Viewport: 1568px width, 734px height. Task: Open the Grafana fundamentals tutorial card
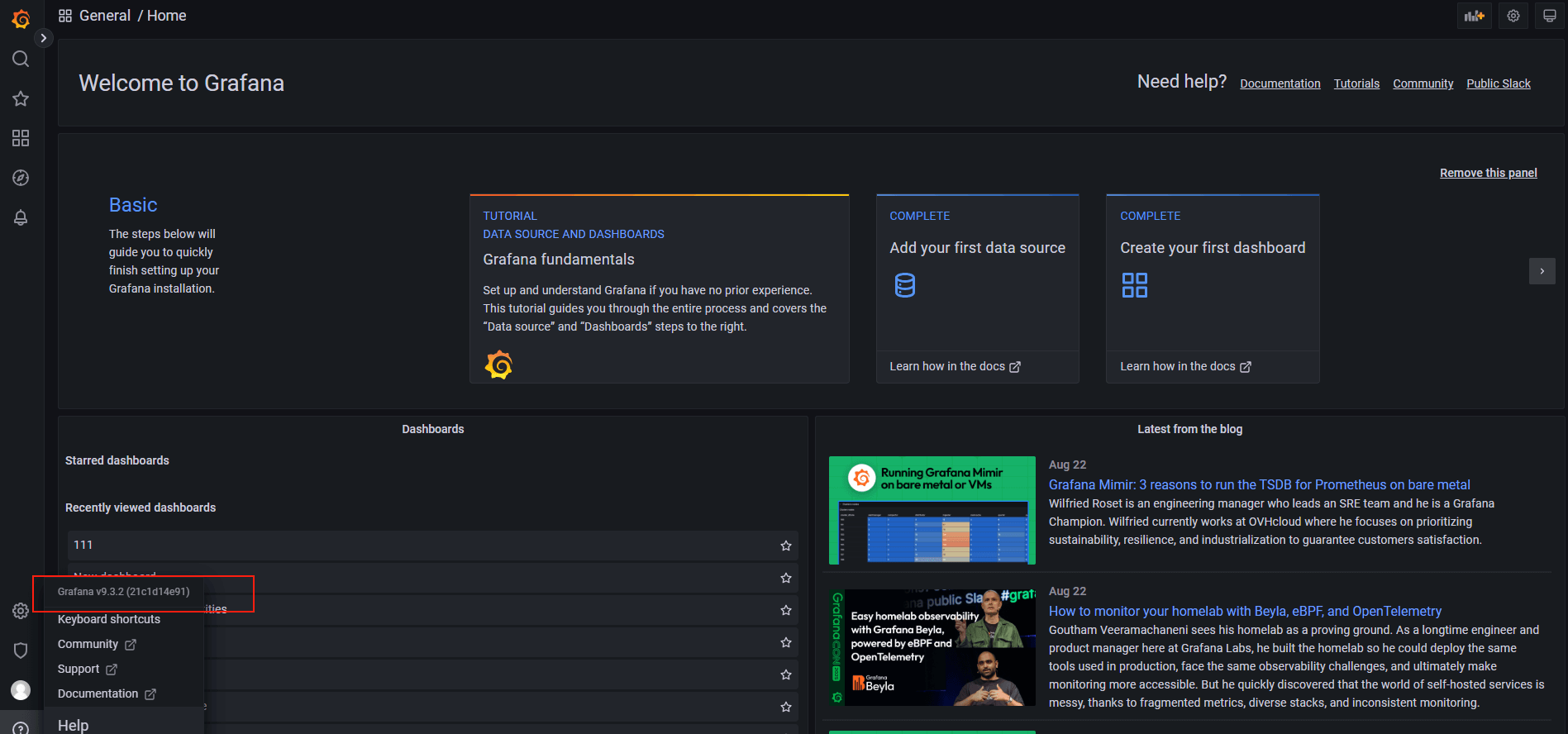pyautogui.click(x=660, y=288)
